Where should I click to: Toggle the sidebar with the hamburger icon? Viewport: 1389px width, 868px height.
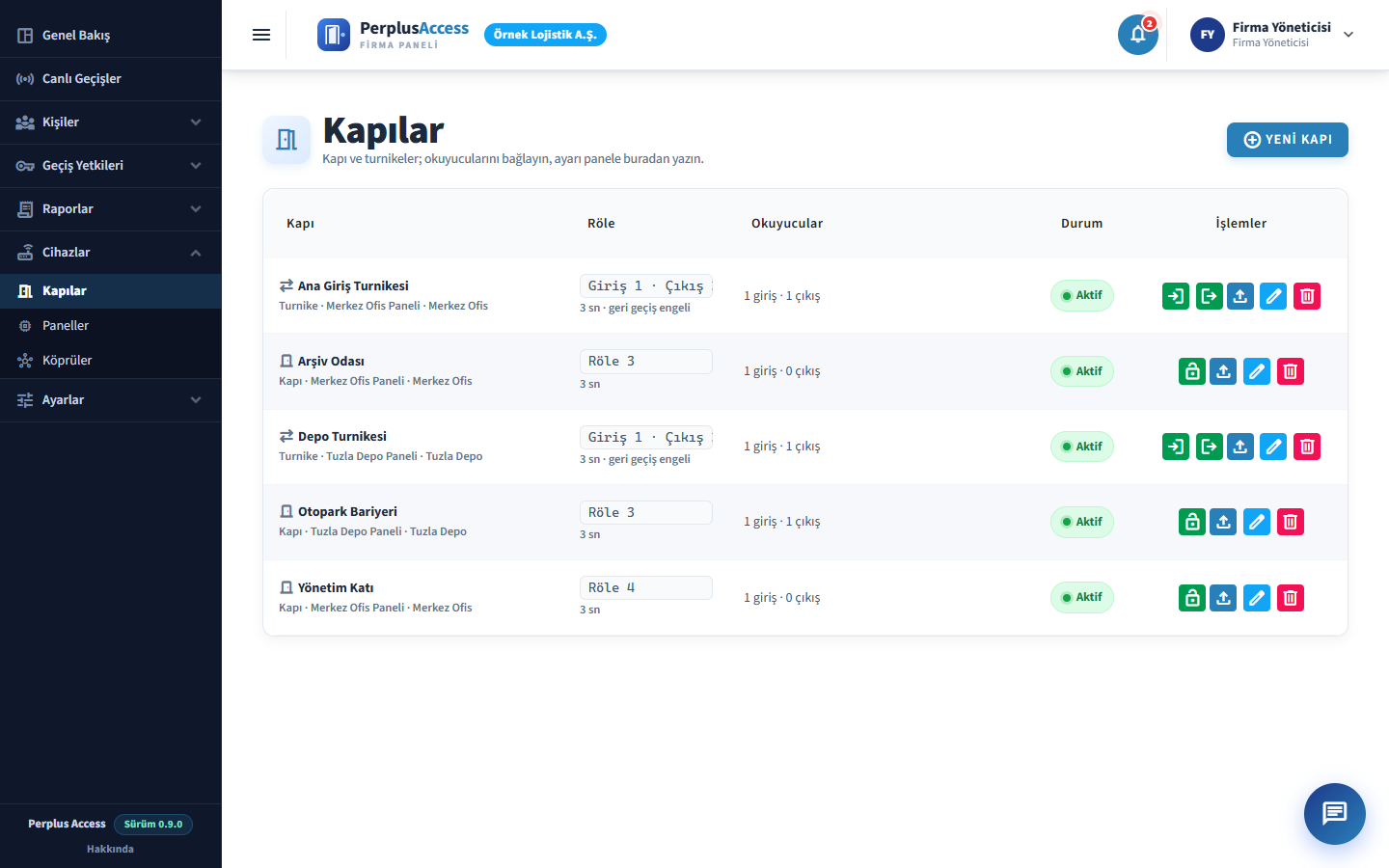point(261,35)
